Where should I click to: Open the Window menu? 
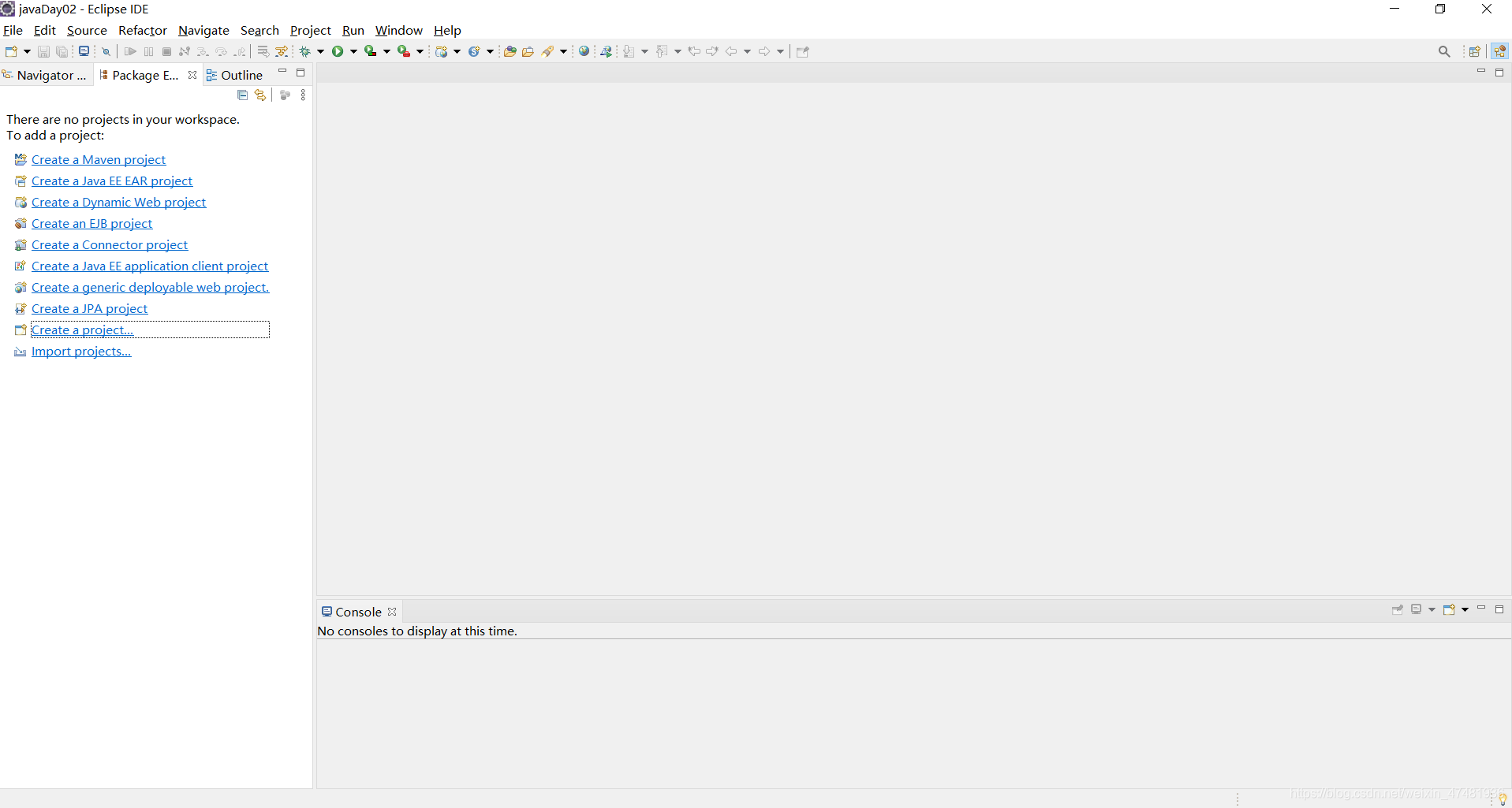[x=399, y=31]
